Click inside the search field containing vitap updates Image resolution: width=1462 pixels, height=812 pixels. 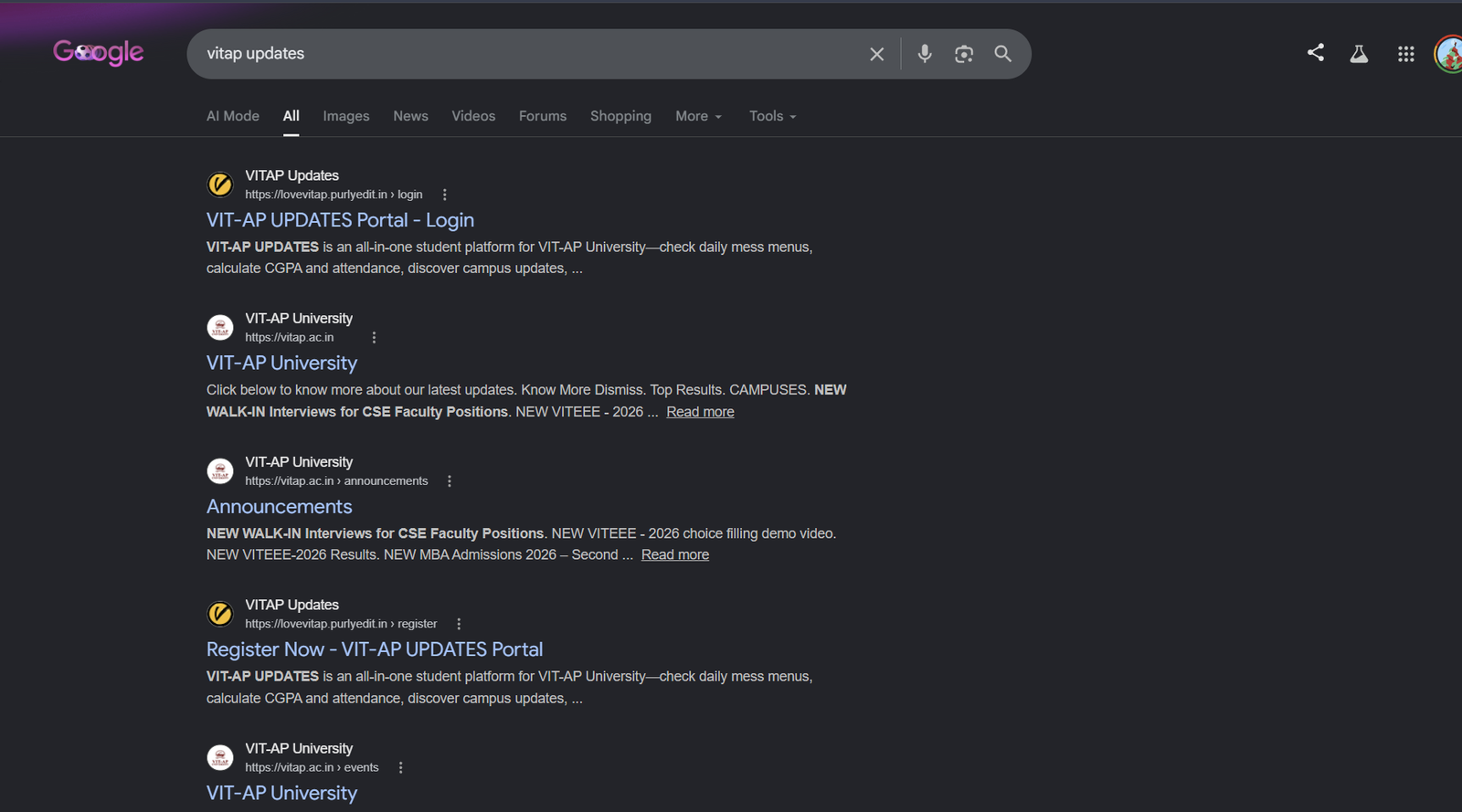530,54
